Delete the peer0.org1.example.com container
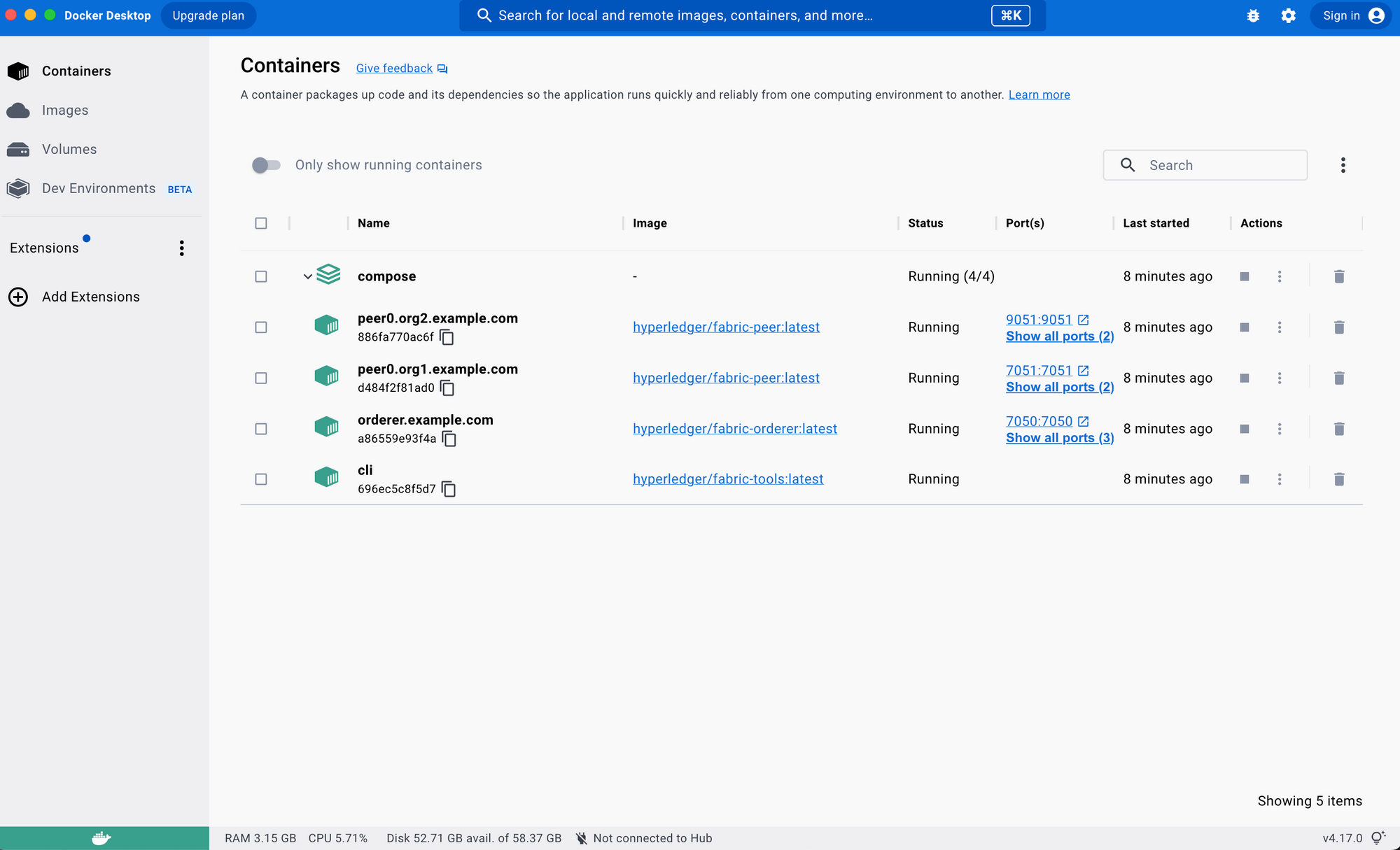The image size is (1400, 850). 1339,378
